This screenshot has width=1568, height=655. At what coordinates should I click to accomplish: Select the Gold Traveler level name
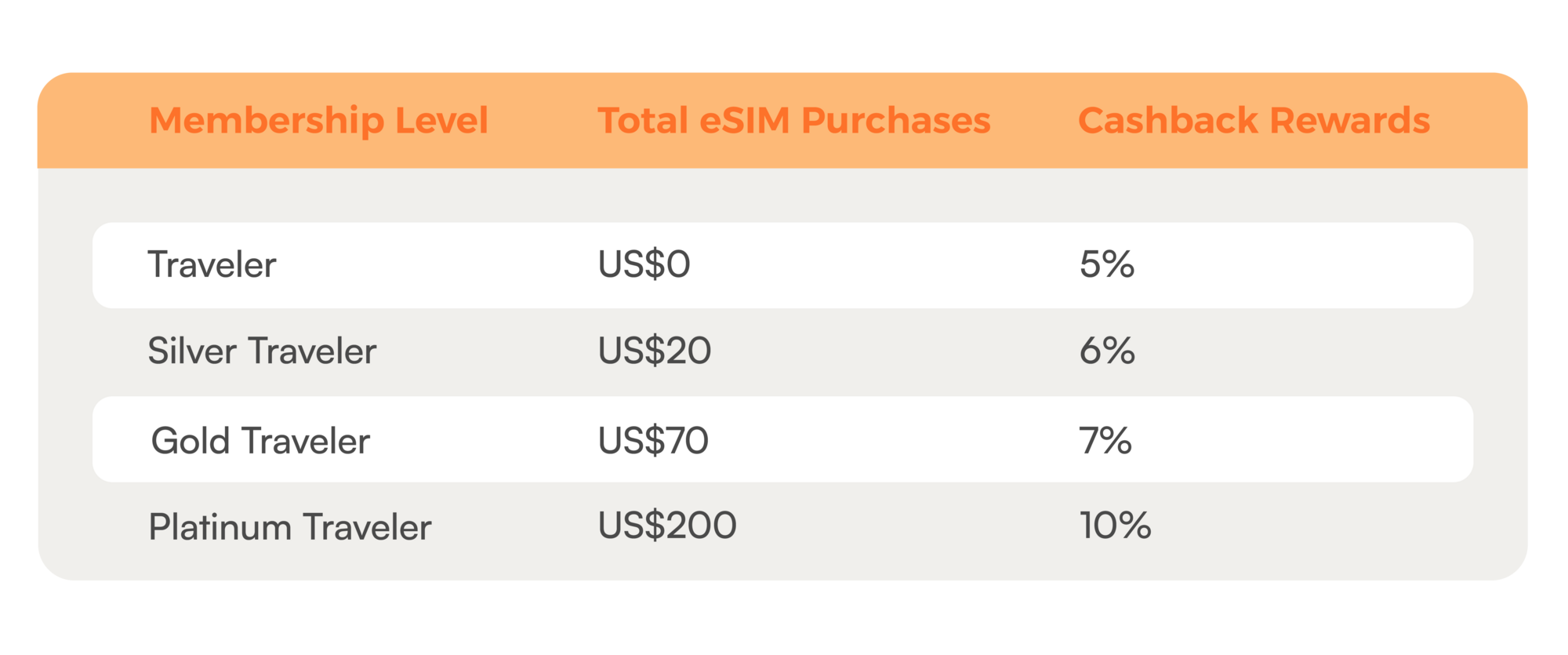point(260,441)
